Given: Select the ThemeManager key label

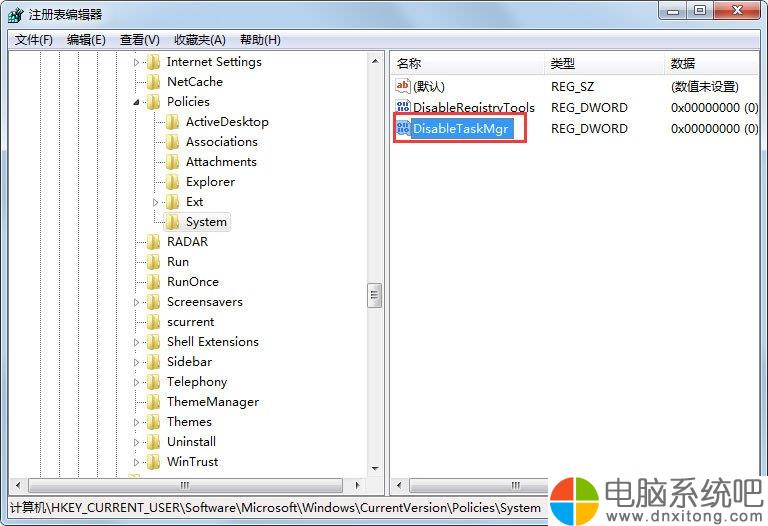Looking at the screenshot, I should click(213, 402).
